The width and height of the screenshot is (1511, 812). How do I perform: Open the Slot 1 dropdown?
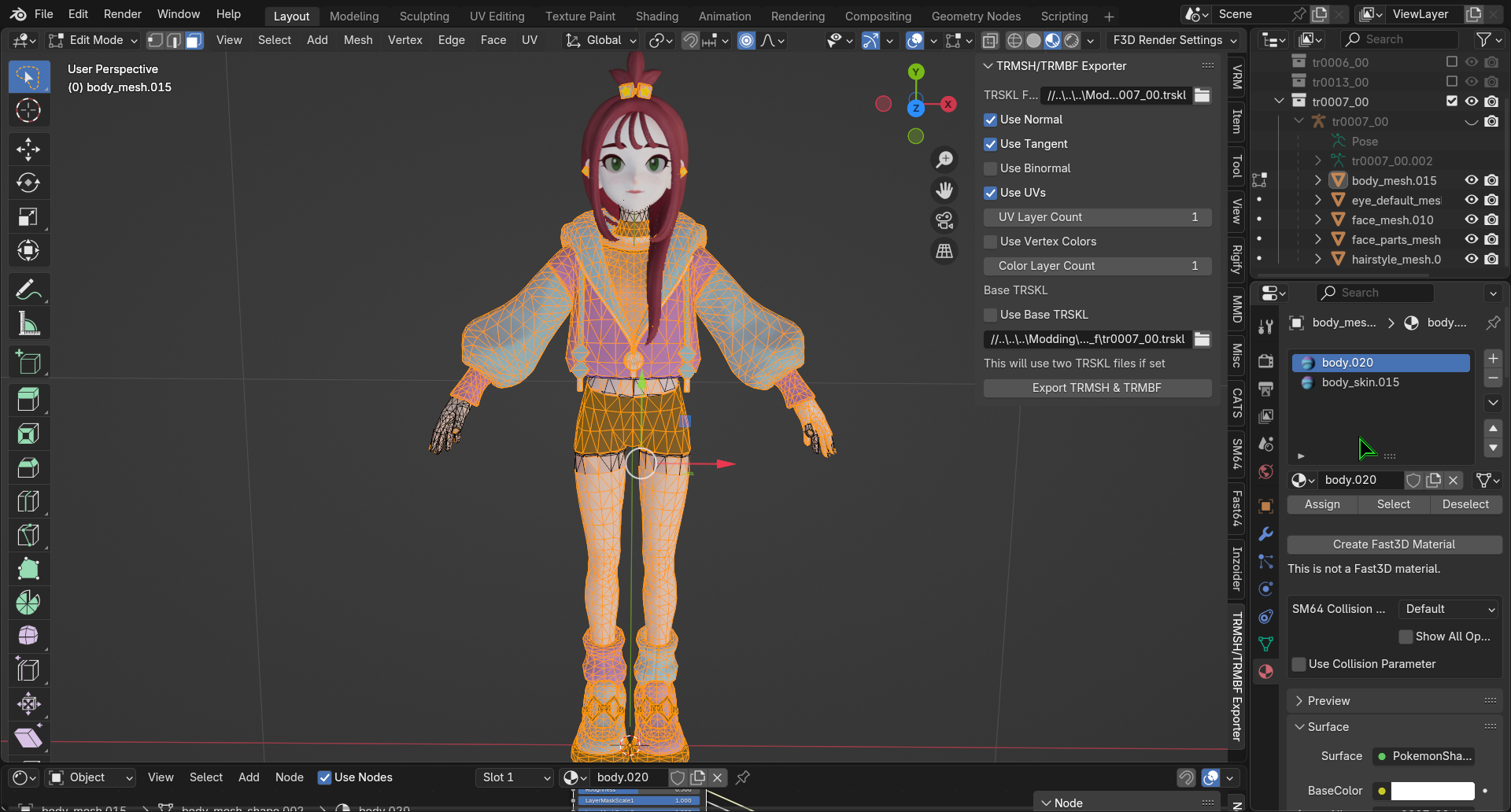[x=515, y=777]
